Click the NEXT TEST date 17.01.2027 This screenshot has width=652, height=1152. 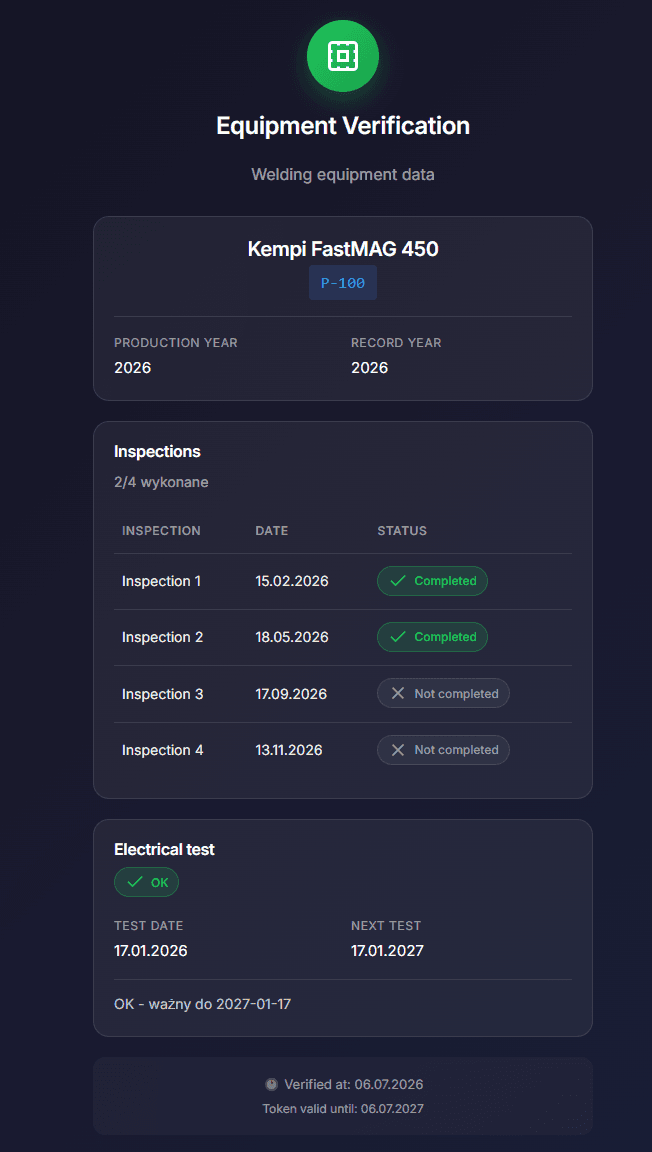pyautogui.click(x=387, y=951)
